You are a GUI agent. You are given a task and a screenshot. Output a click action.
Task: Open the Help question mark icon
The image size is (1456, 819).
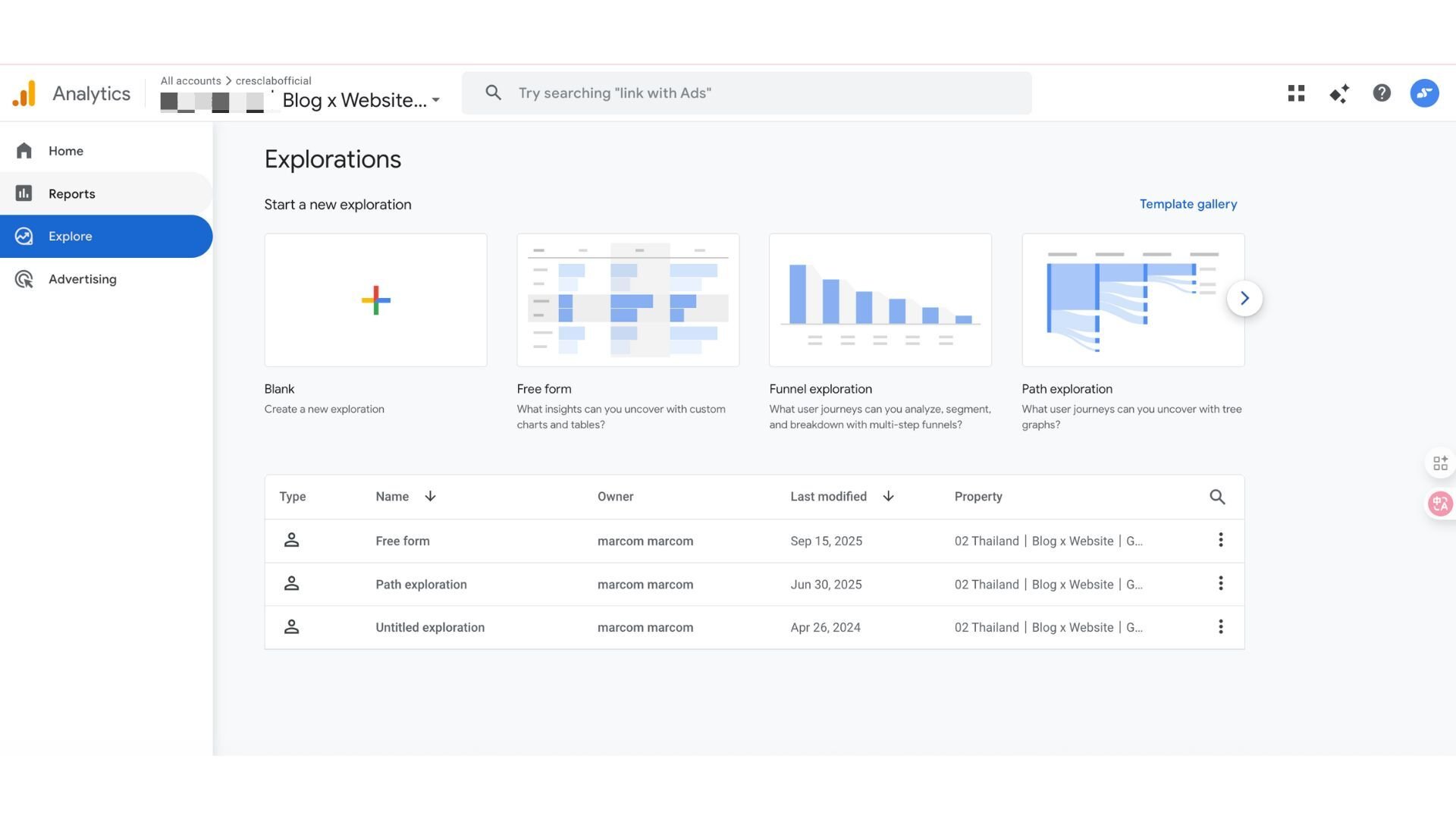[x=1382, y=93]
